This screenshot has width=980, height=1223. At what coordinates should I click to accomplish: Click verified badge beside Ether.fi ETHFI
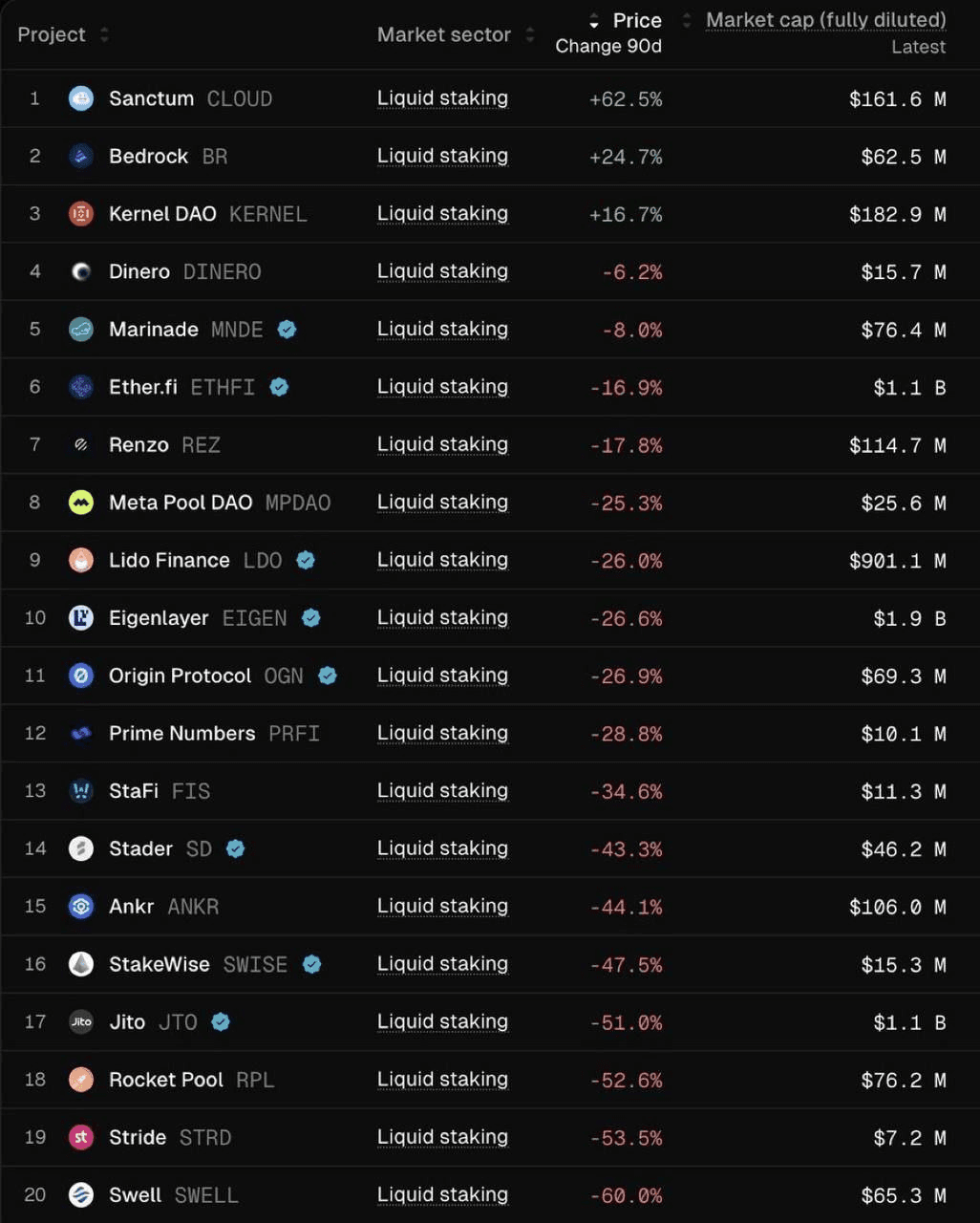[279, 387]
